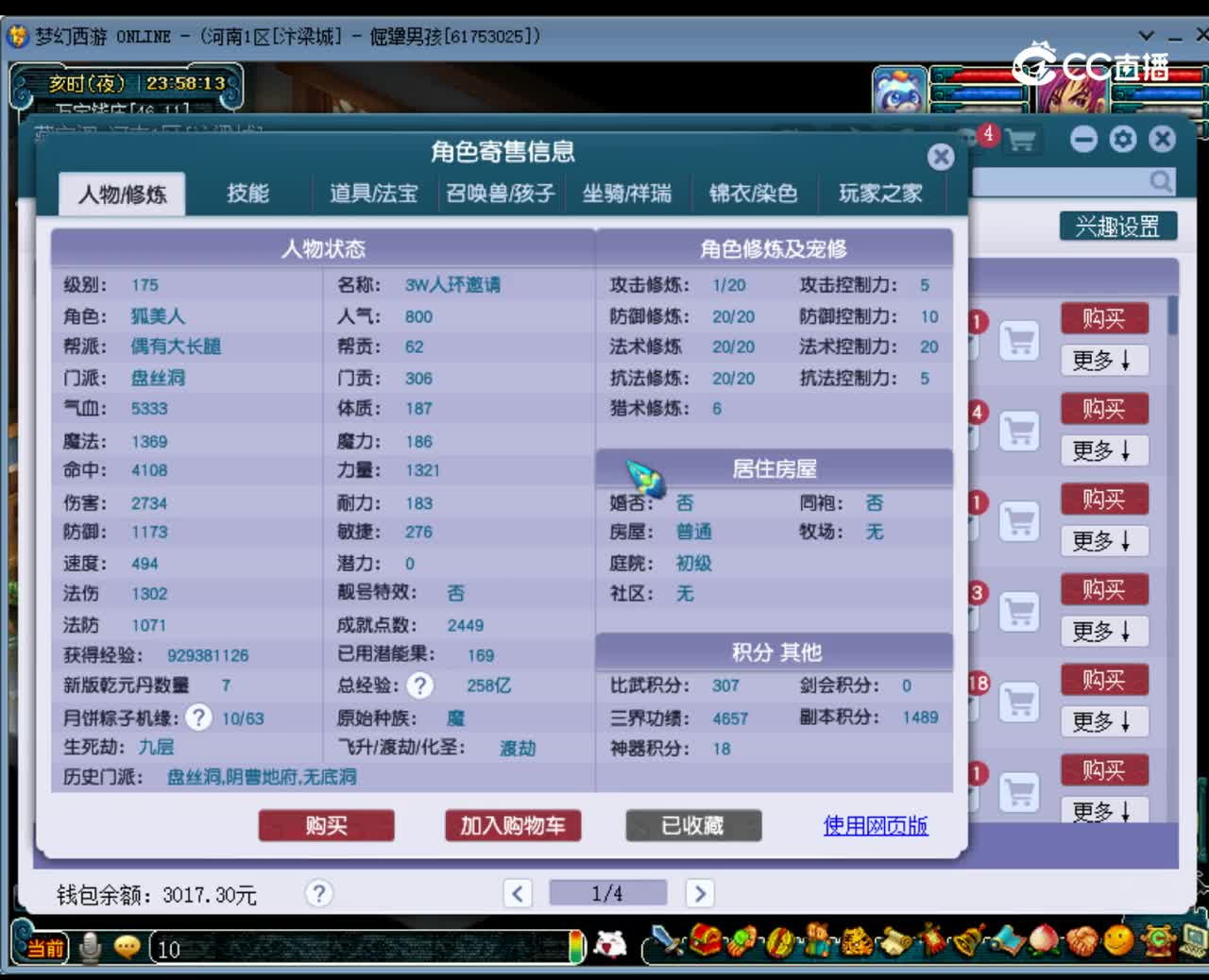
Task: Focus the chat input field showing 10
Action: 359,948
